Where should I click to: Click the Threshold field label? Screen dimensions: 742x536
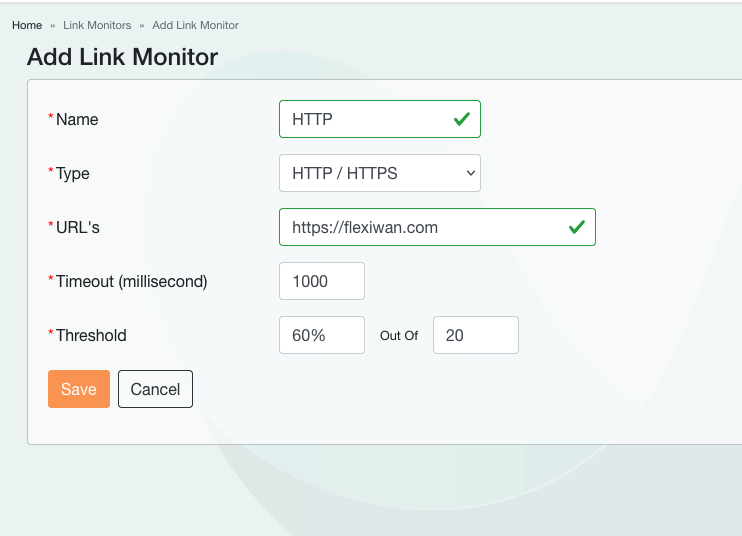click(91, 335)
